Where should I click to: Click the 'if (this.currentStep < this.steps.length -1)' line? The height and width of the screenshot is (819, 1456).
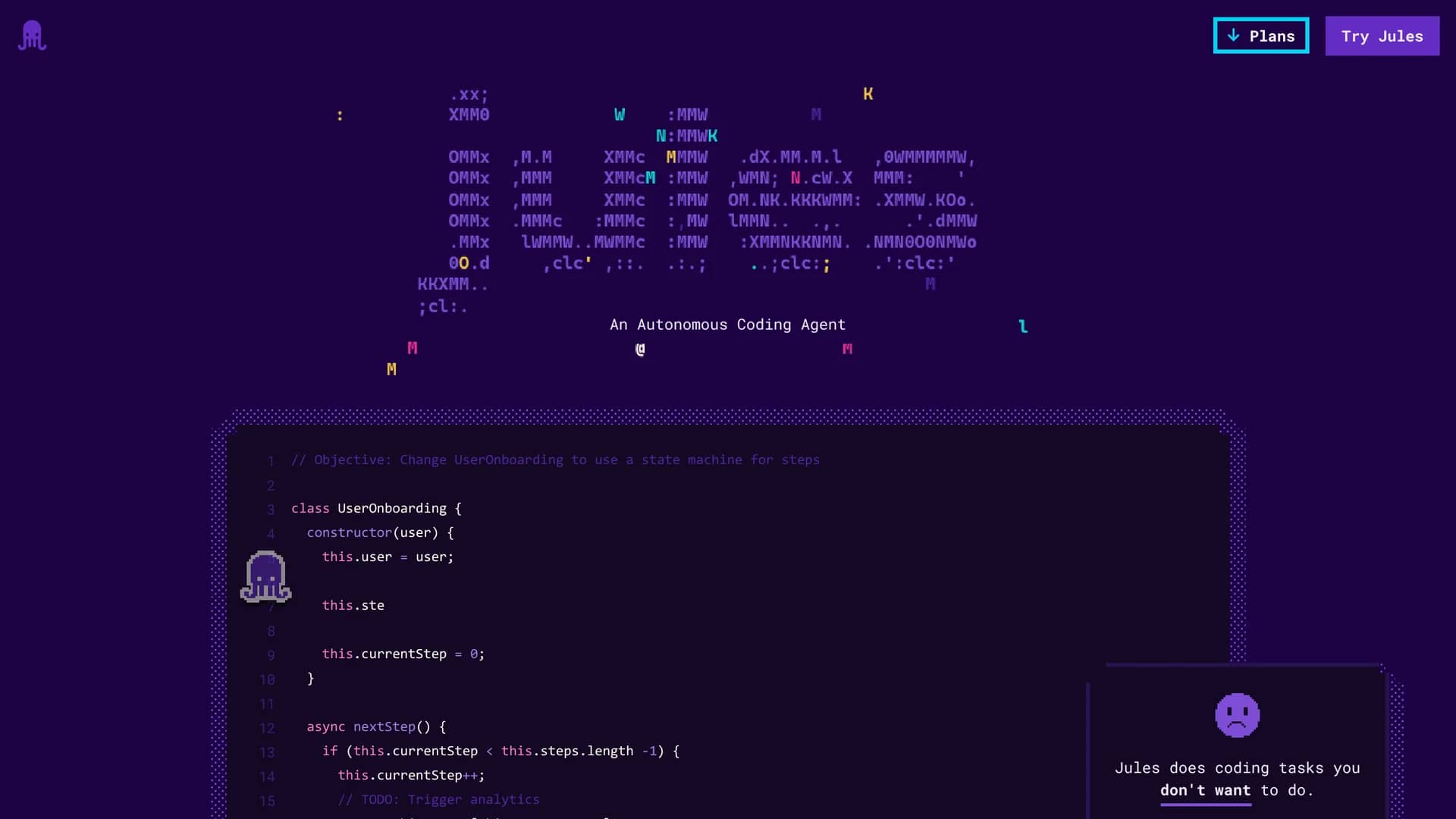(500, 751)
